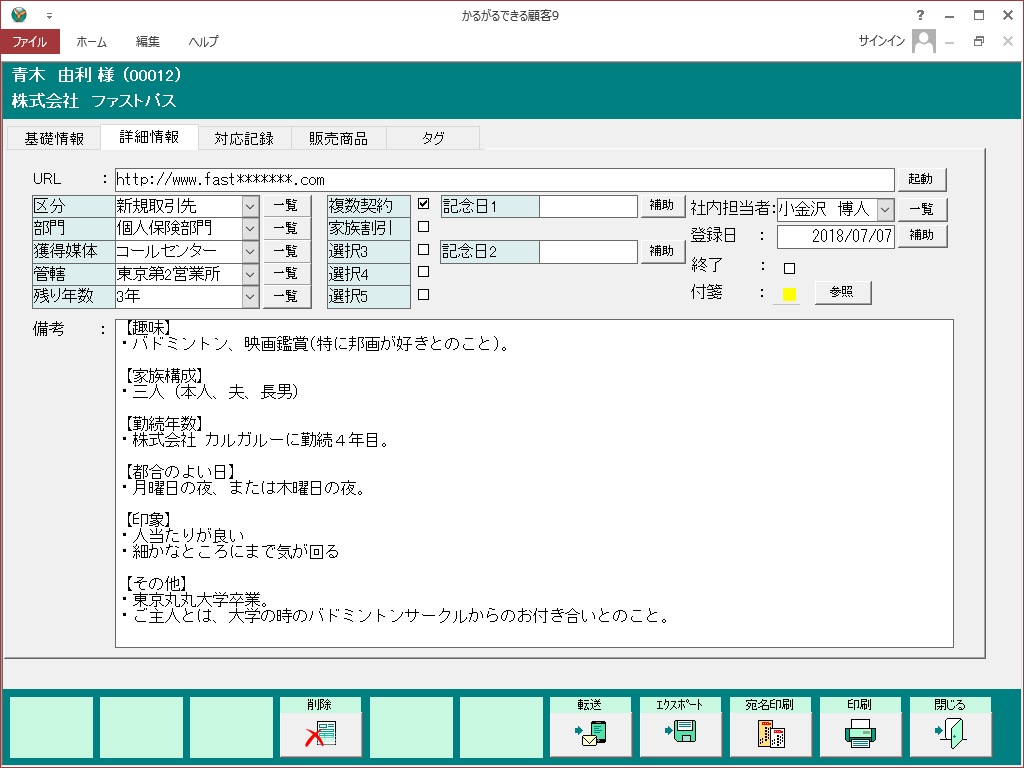
Task: Click the エクスポート export disk icon
Action: coord(680,731)
